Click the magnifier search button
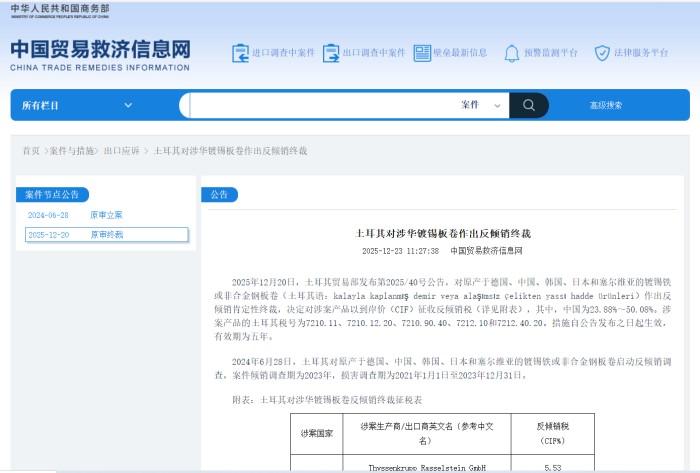This screenshot has height=473, width=700. pyautogui.click(x=529, y=105)
